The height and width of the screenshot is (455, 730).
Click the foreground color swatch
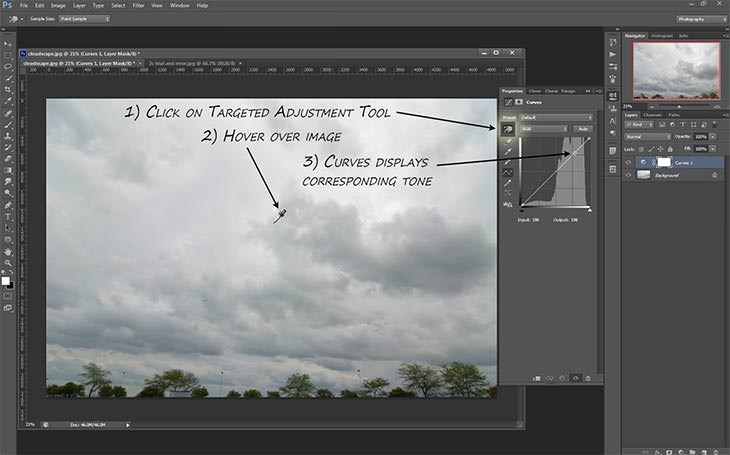pyautogui.click(x=6, y=281)
